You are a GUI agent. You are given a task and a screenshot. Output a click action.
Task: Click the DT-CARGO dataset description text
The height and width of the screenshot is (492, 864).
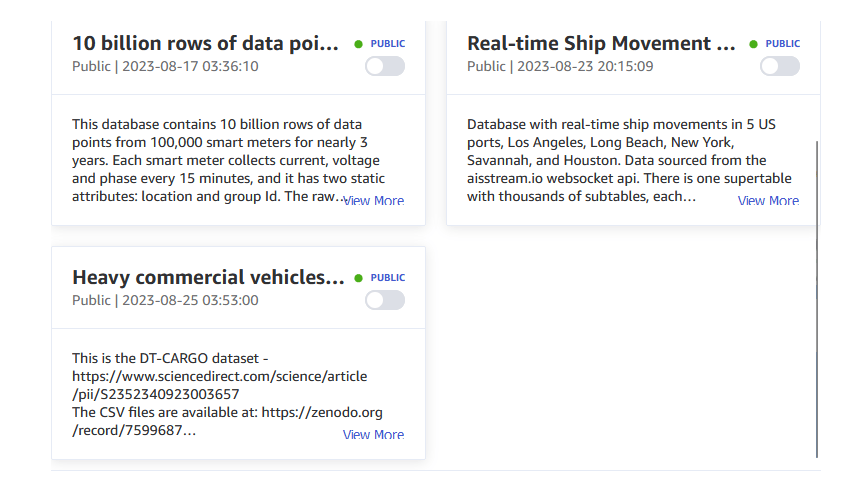pyautogui.click(x=220, y=394)
